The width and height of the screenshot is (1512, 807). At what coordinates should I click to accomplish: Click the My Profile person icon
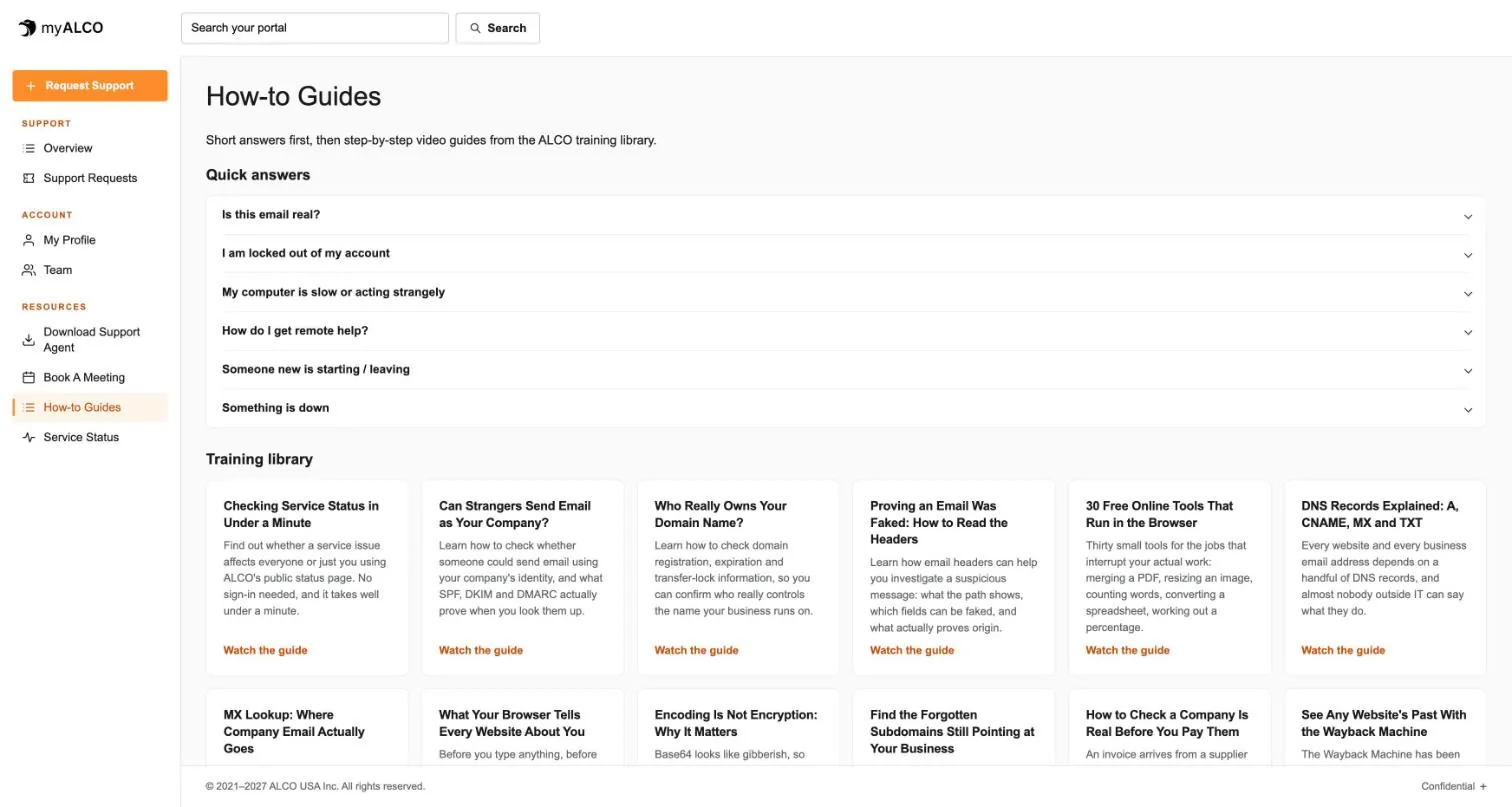29,240
